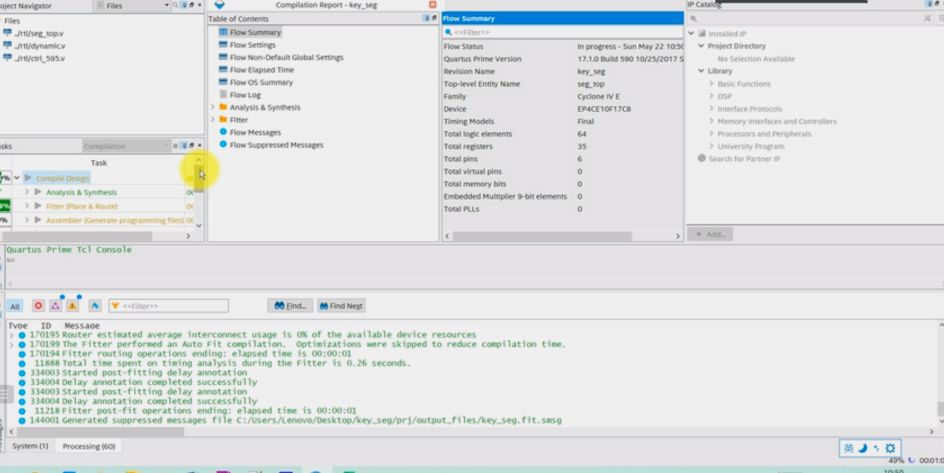Click the messages filter input field
Screen dimensions: 944x473
click(x=174, y=306)
